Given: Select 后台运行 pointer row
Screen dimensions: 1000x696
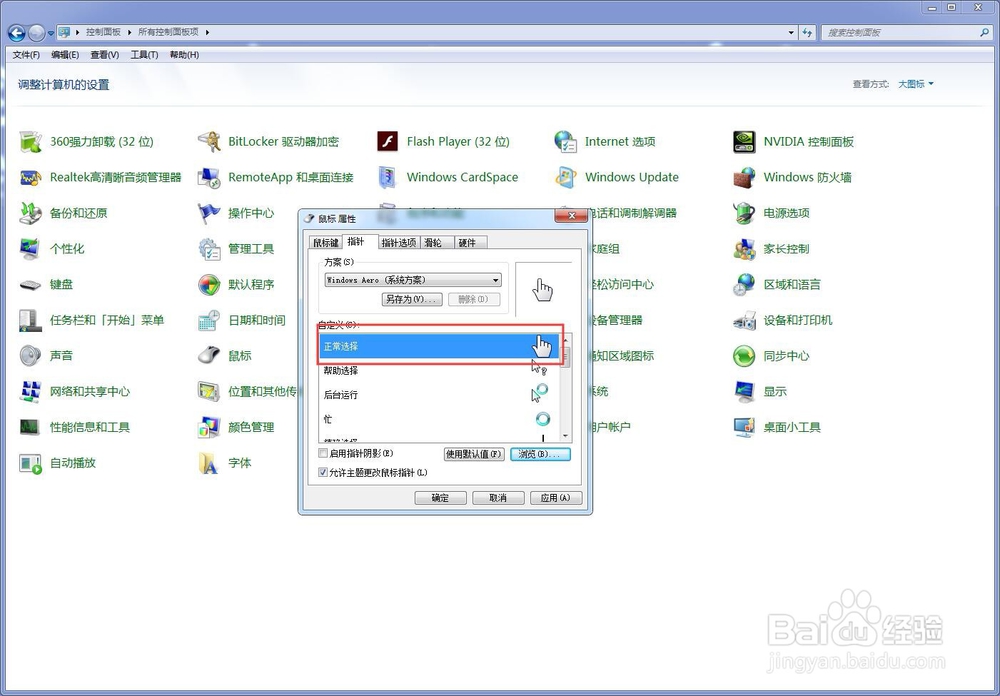Looking at the screenshot, I should pos(439,395).
